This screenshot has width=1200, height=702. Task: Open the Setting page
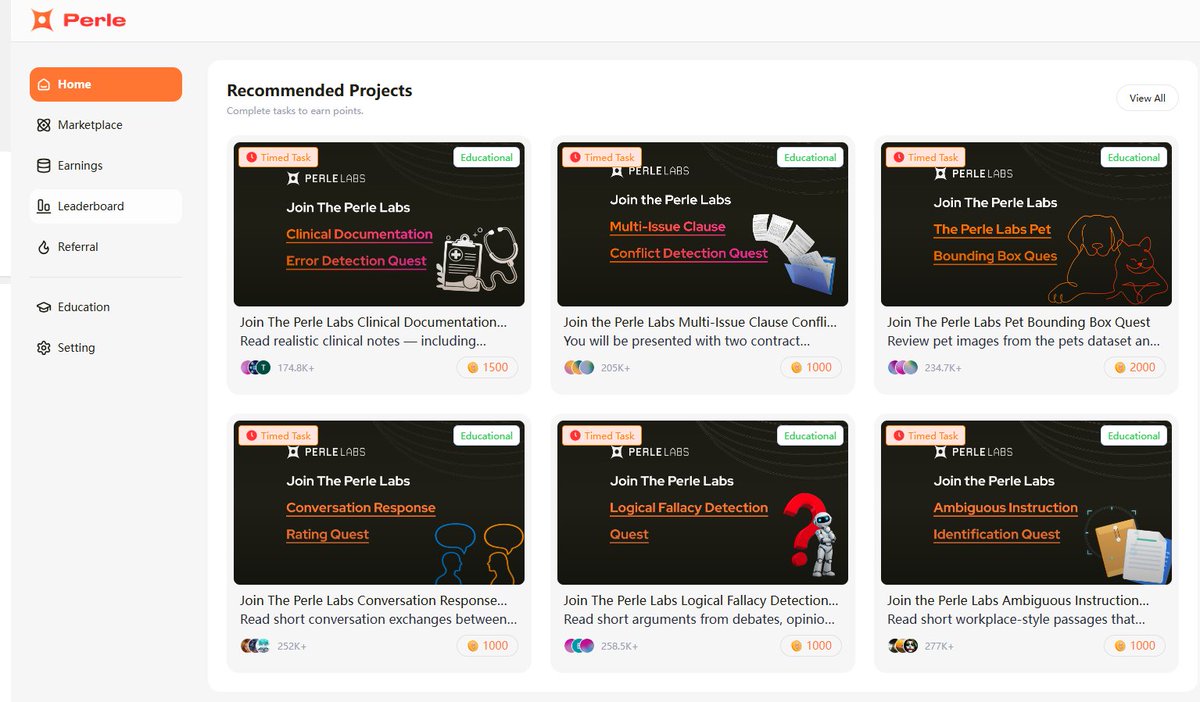106,348
